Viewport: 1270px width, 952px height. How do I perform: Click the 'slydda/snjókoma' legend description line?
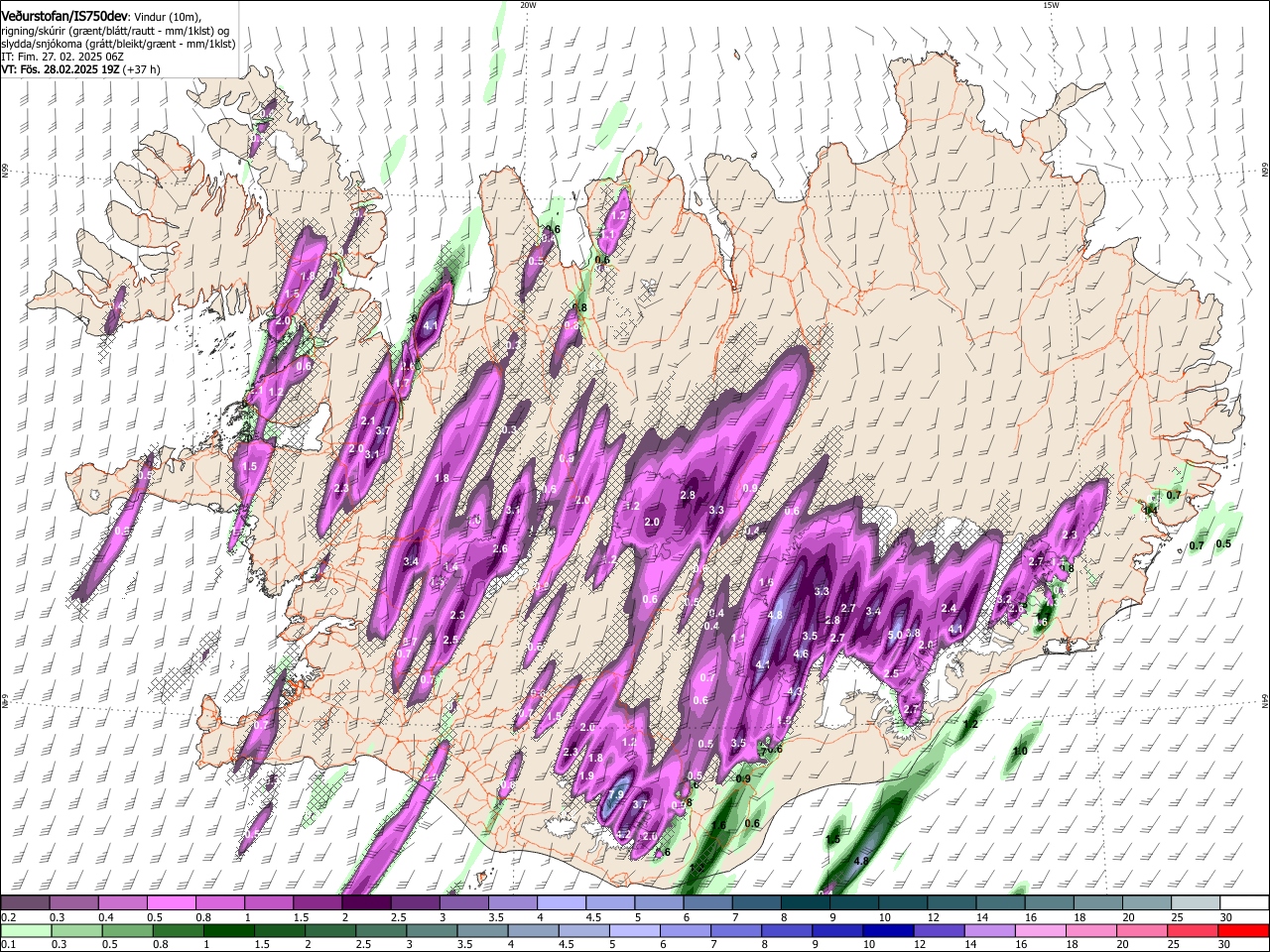coord(118,44)
